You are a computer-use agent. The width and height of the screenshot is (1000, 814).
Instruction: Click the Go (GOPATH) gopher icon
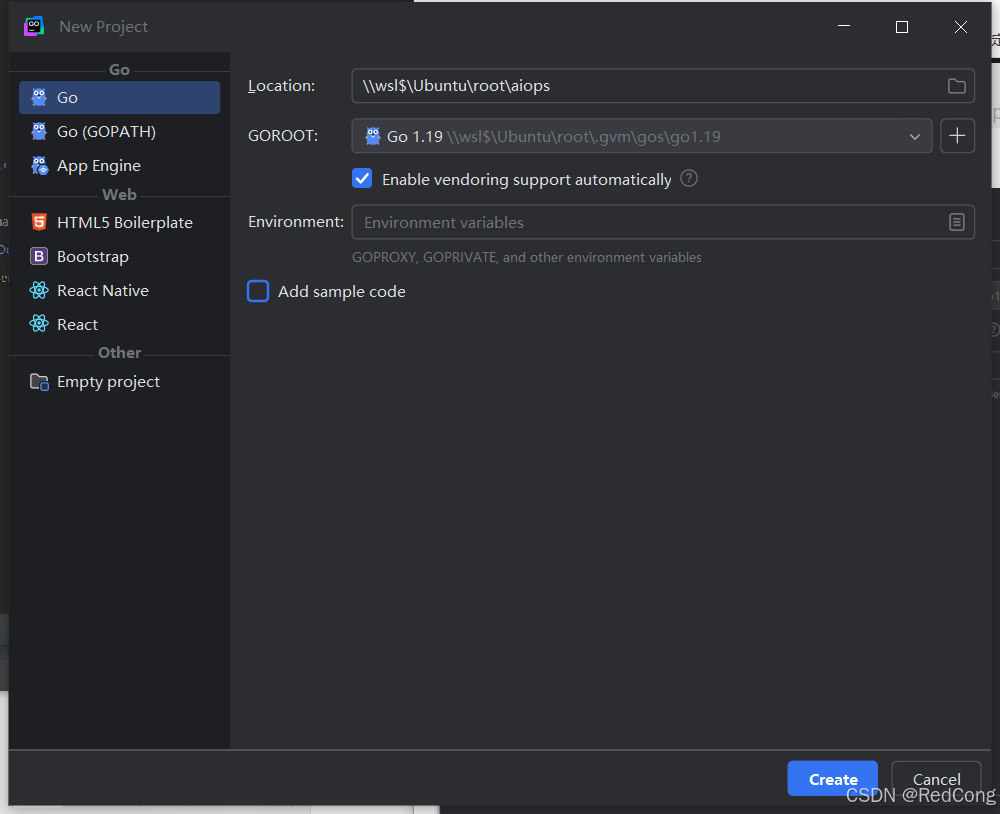coord(39,131)
